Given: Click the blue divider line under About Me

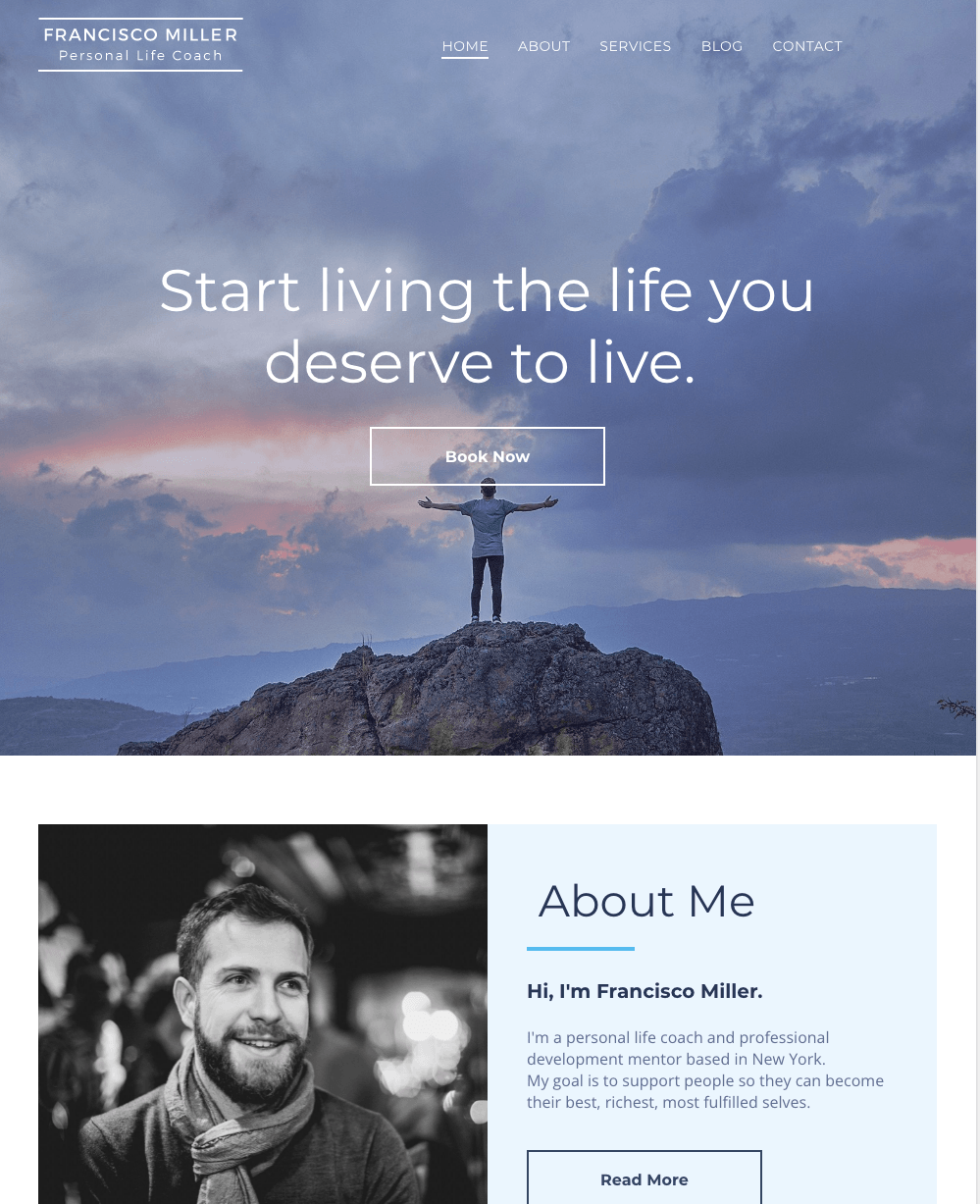Looking at the screenshot, I should click(581, 949).
